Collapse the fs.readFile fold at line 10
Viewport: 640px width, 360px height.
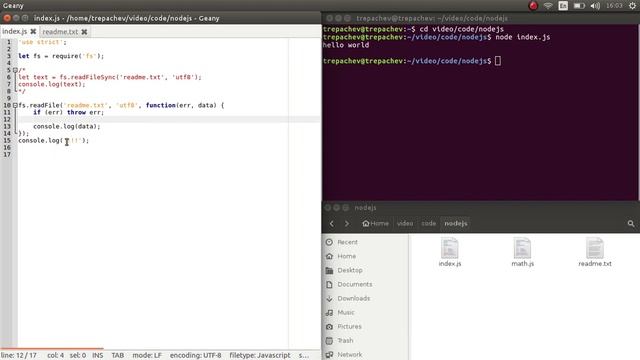(x=15, y=105)
